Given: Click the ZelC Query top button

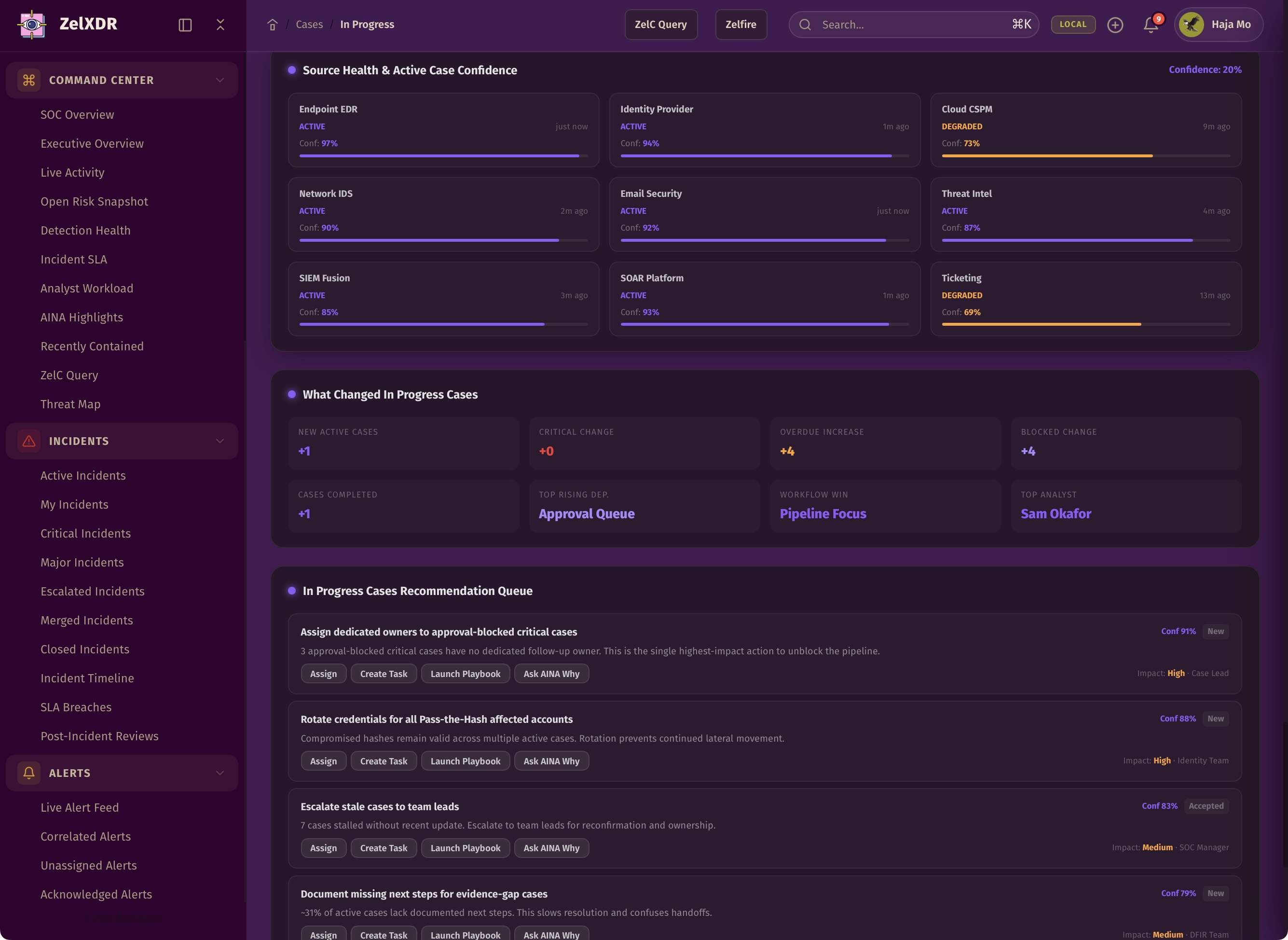Looking at the screenshot, I should [x=660, y=25].
